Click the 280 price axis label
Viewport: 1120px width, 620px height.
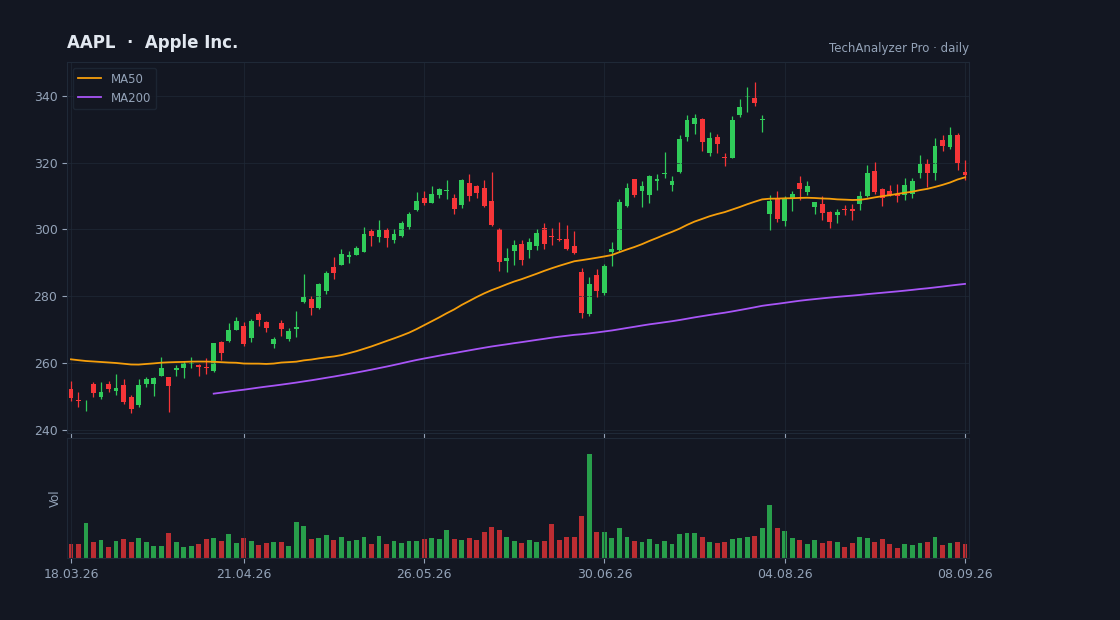tap(46, 296)
